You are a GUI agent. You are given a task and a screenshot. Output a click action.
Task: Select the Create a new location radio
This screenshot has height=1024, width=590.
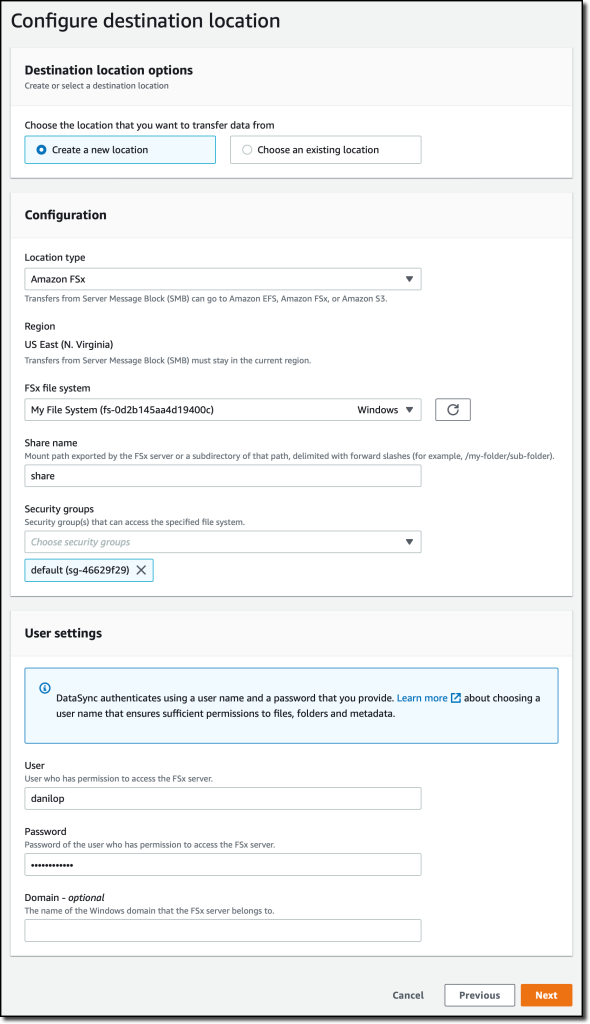[x=41, y=150]
